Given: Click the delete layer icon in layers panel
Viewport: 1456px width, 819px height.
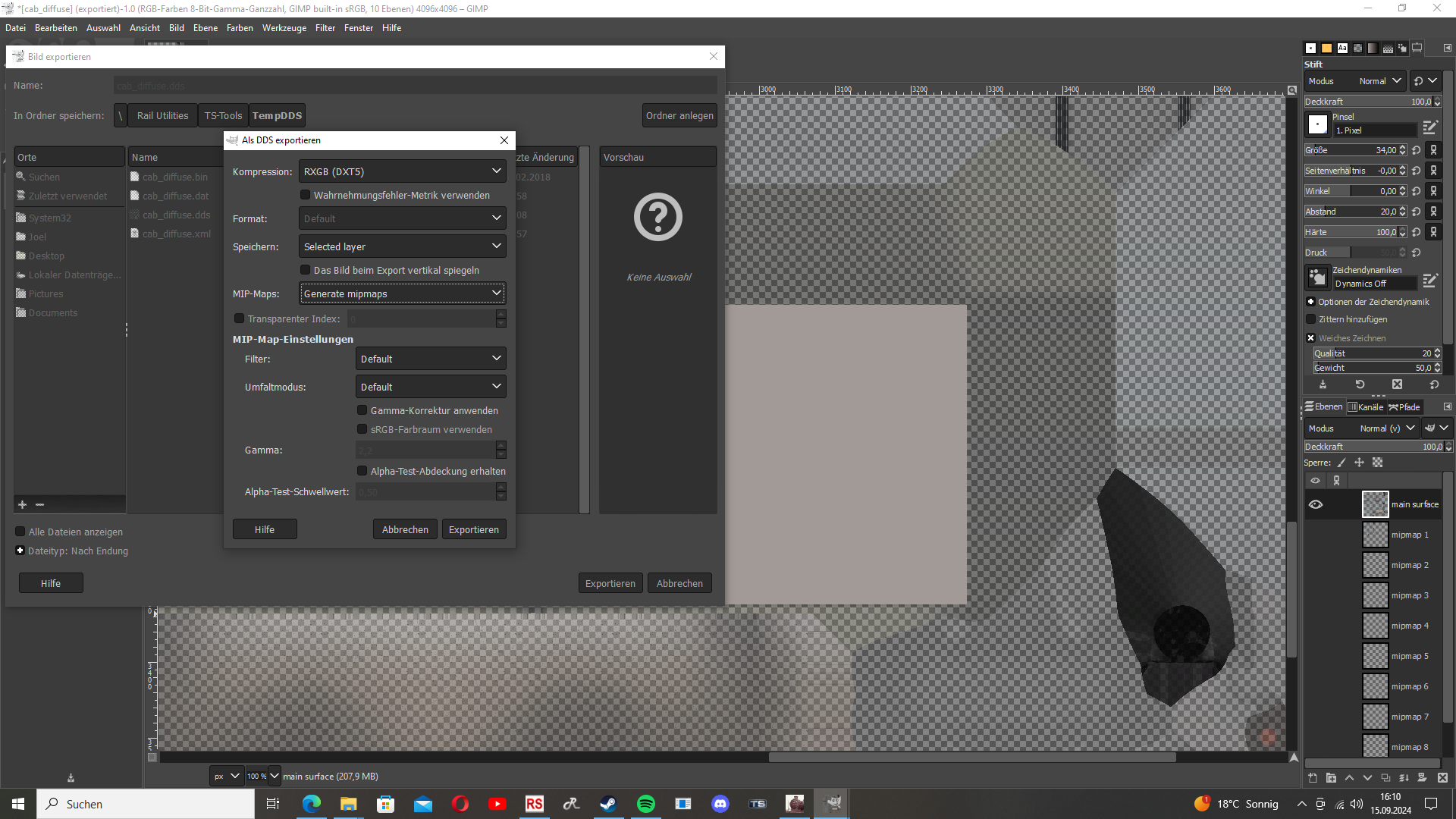Looking at the screenshot, I should [1442, 778].
